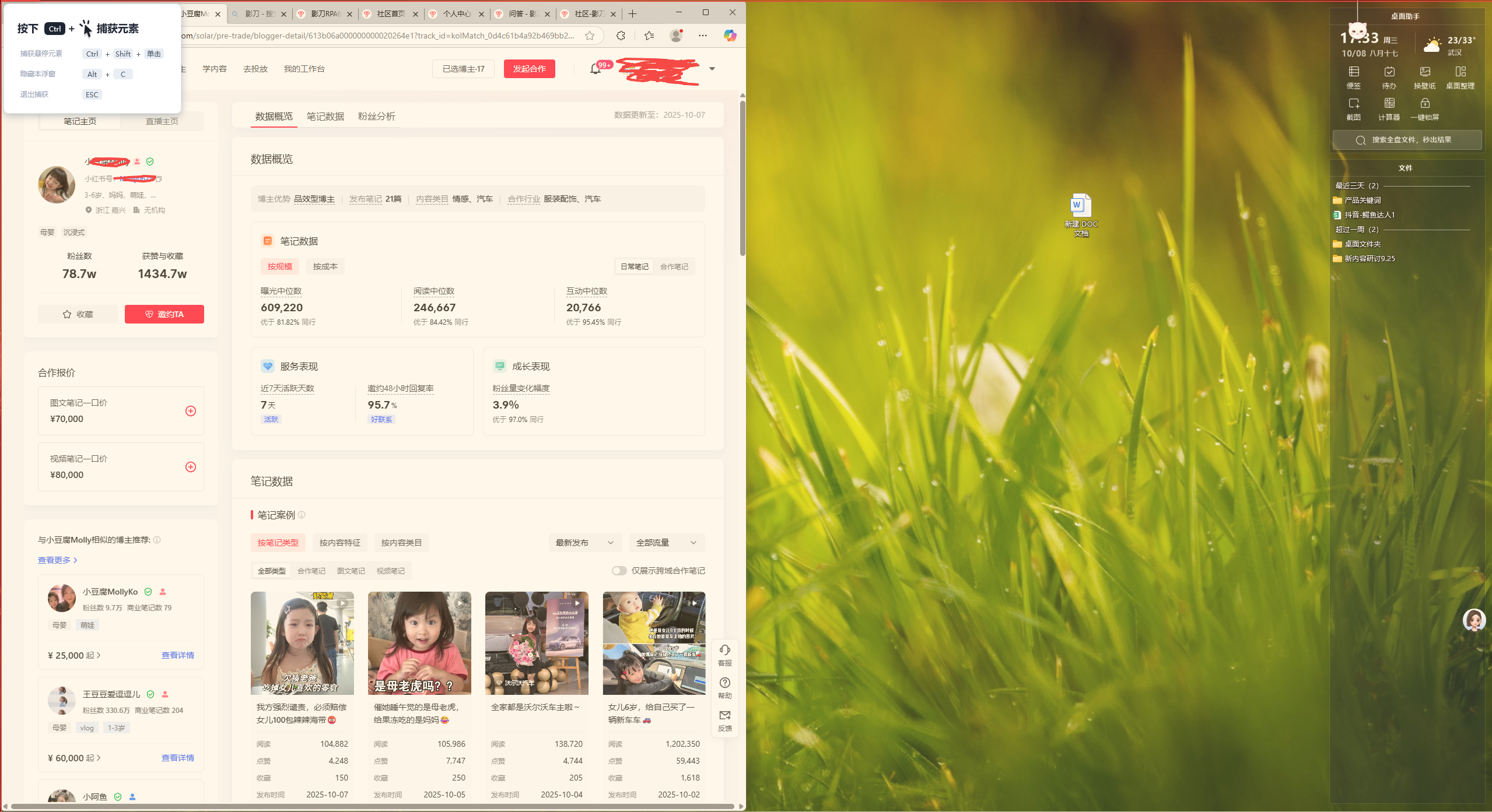Screen dimensions: 1492x812
Task: Toggle the 仅展示跨域合作笔记 switch
Action: point(619,571)
